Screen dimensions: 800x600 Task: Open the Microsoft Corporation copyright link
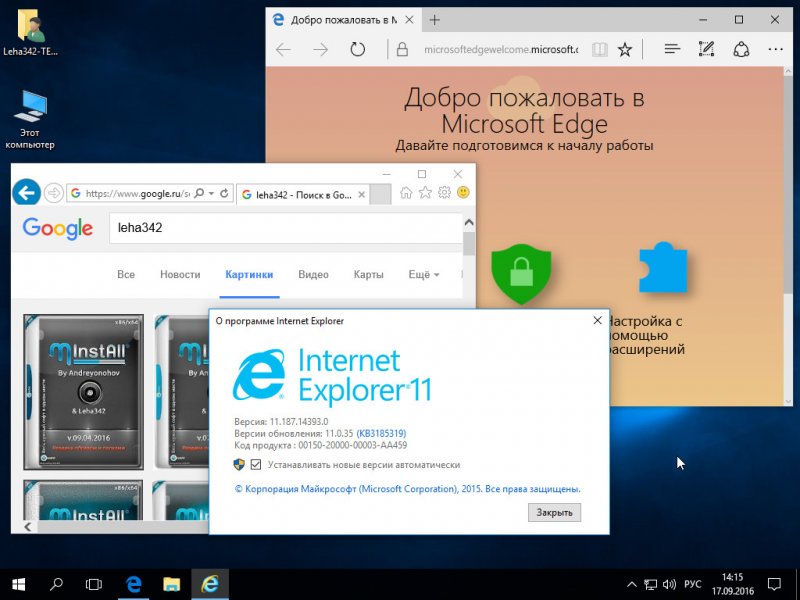tap(407, 489)
